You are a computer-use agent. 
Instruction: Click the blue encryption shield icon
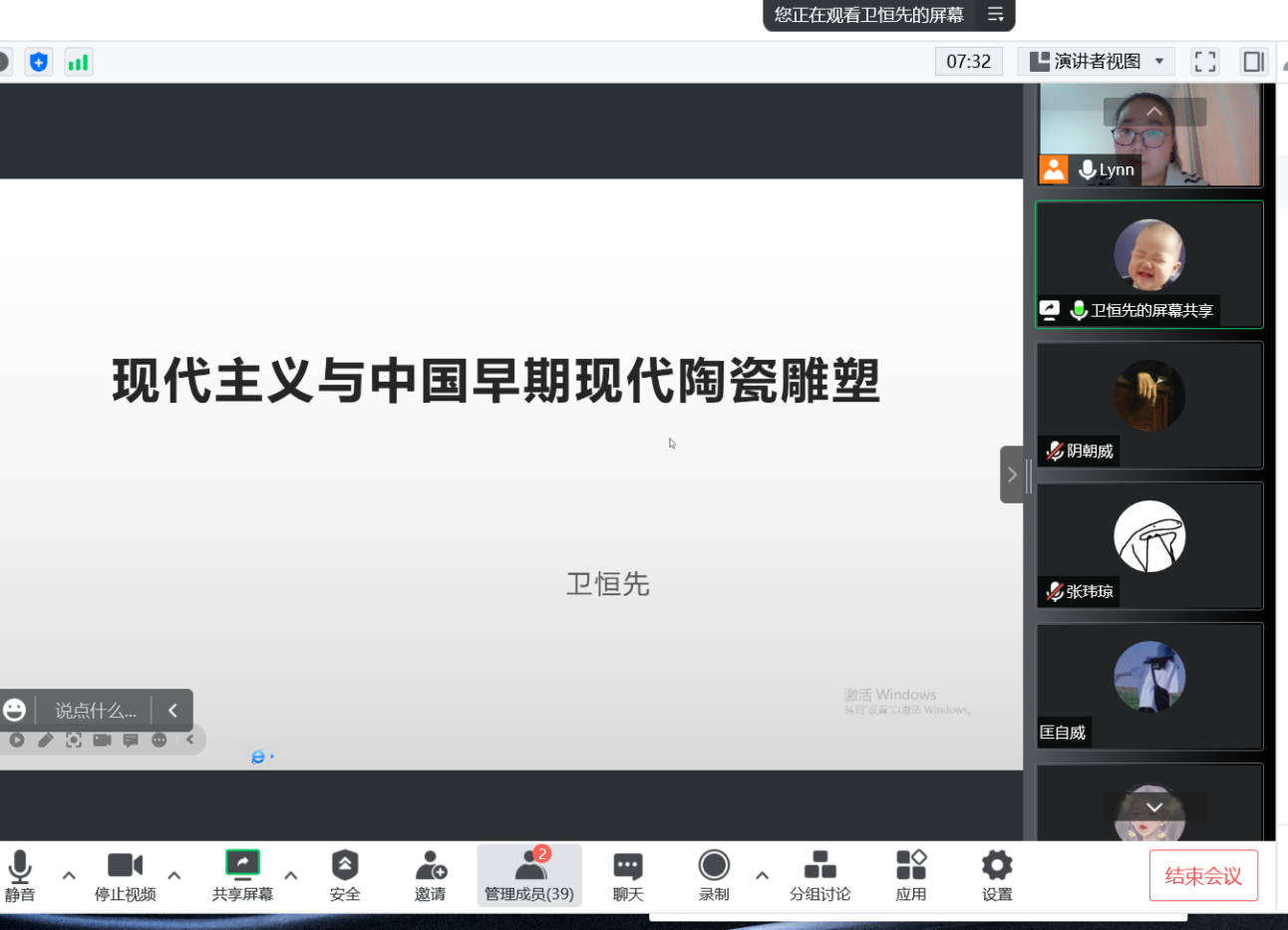click(39, 63)
